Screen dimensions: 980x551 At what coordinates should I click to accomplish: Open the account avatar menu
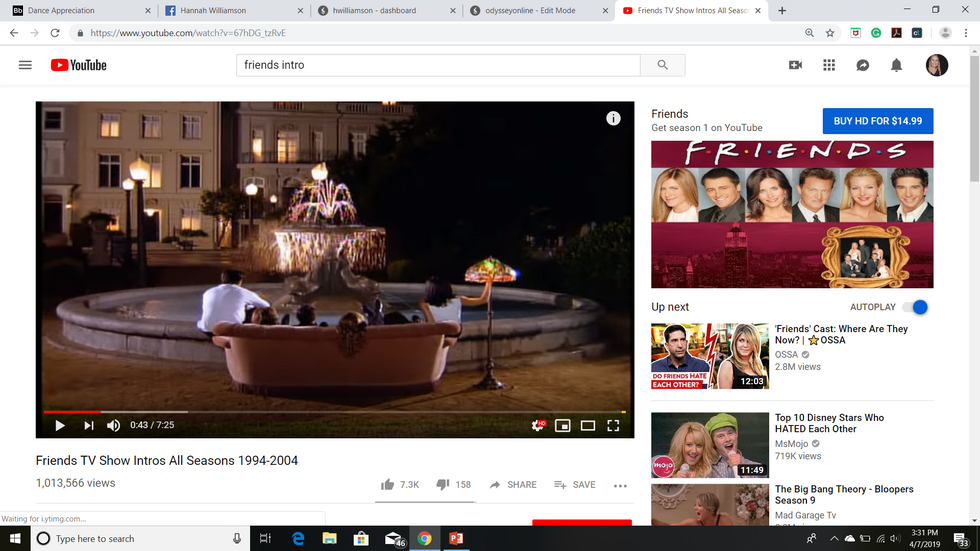point(936,65)
